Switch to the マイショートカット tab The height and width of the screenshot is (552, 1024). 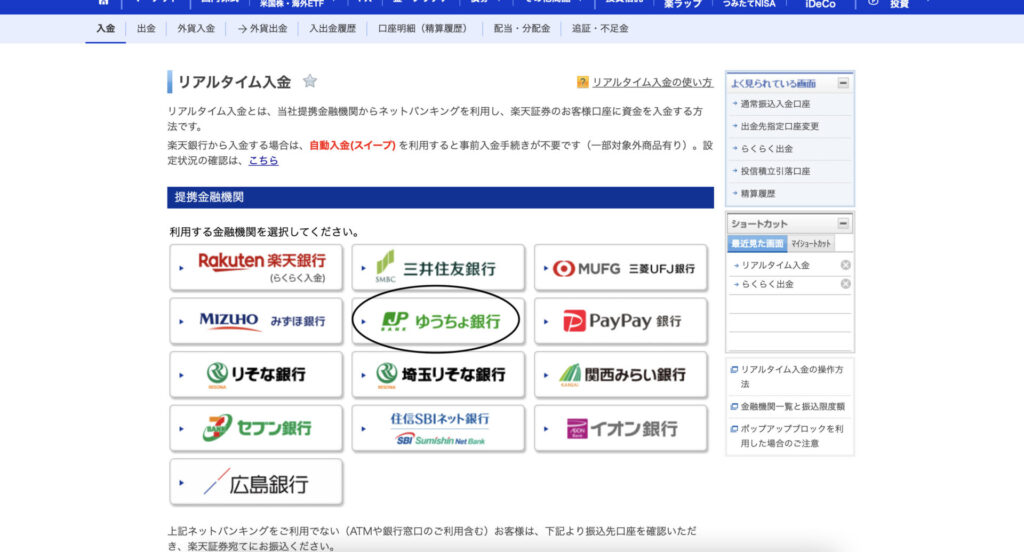811,244
